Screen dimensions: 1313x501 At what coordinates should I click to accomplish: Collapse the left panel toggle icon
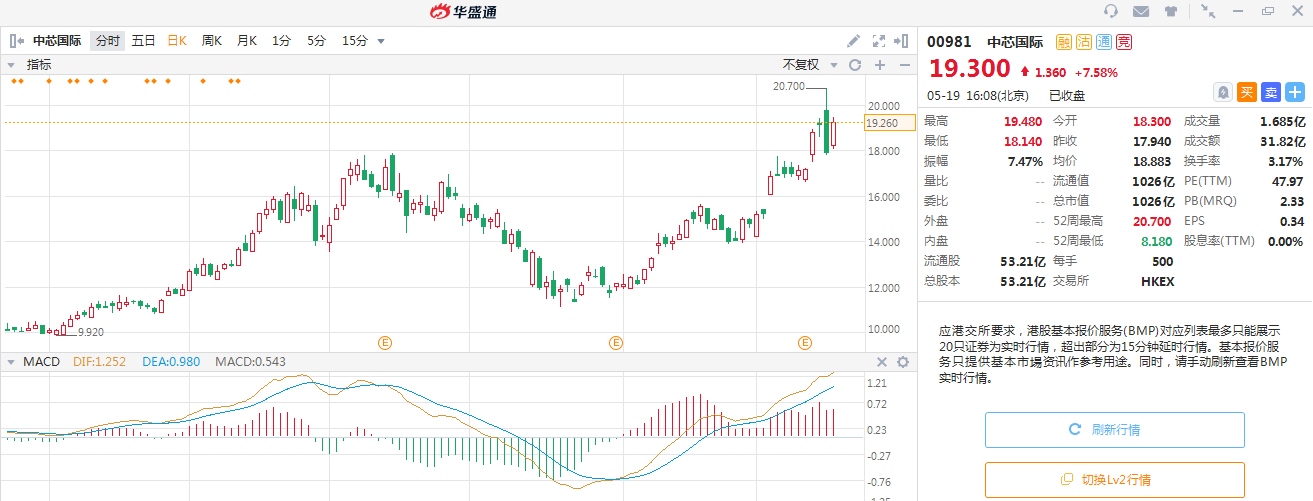17,41
